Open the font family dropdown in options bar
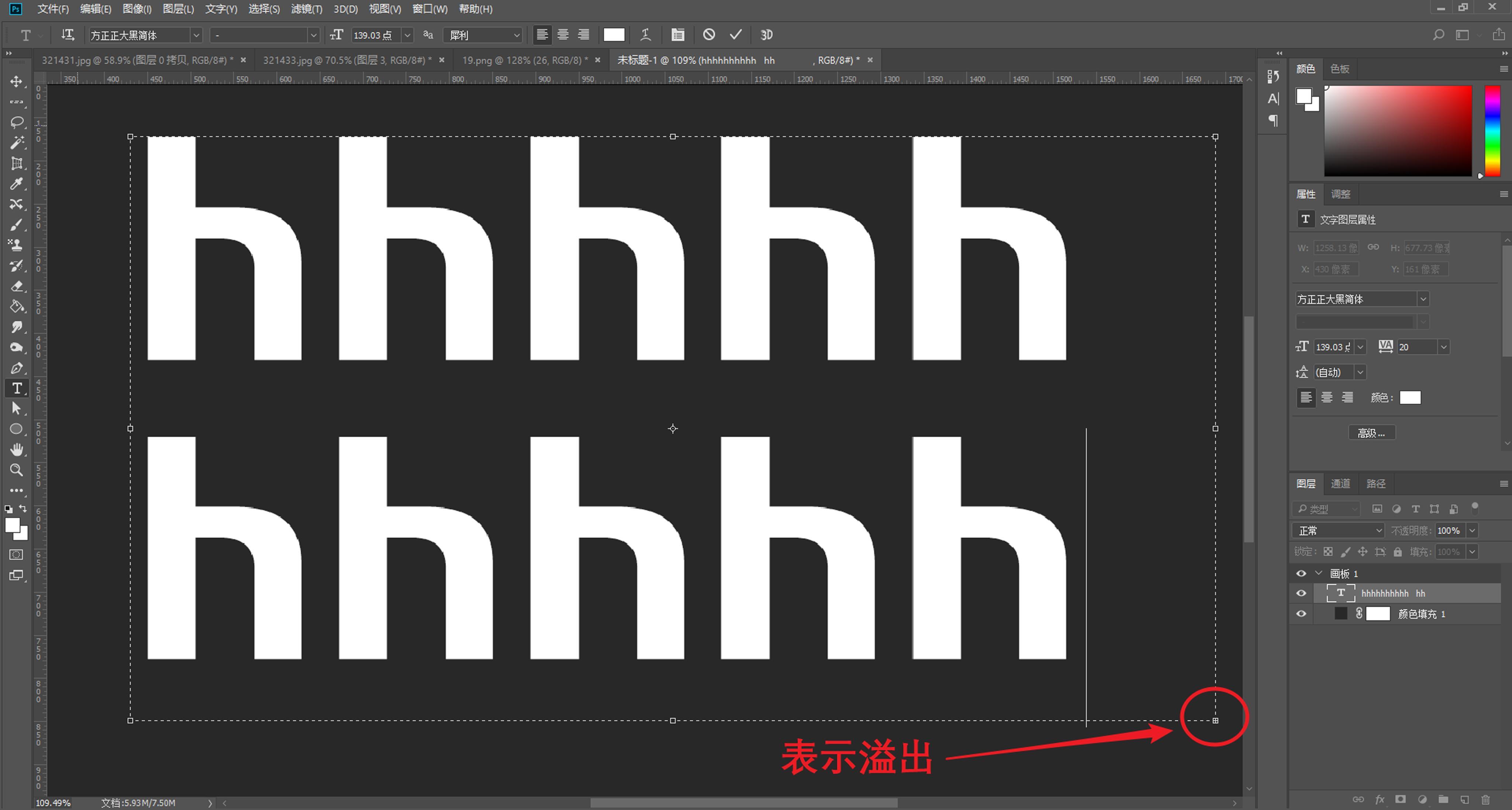1512x810 pixels. pyautogui.click(x=196, y=35)
